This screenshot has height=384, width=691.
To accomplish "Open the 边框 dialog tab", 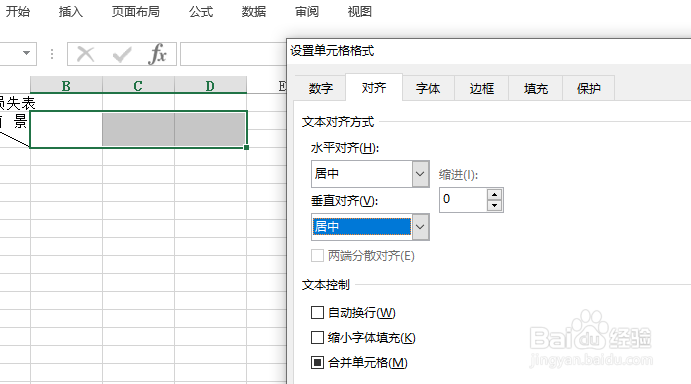I will (482, 89).
